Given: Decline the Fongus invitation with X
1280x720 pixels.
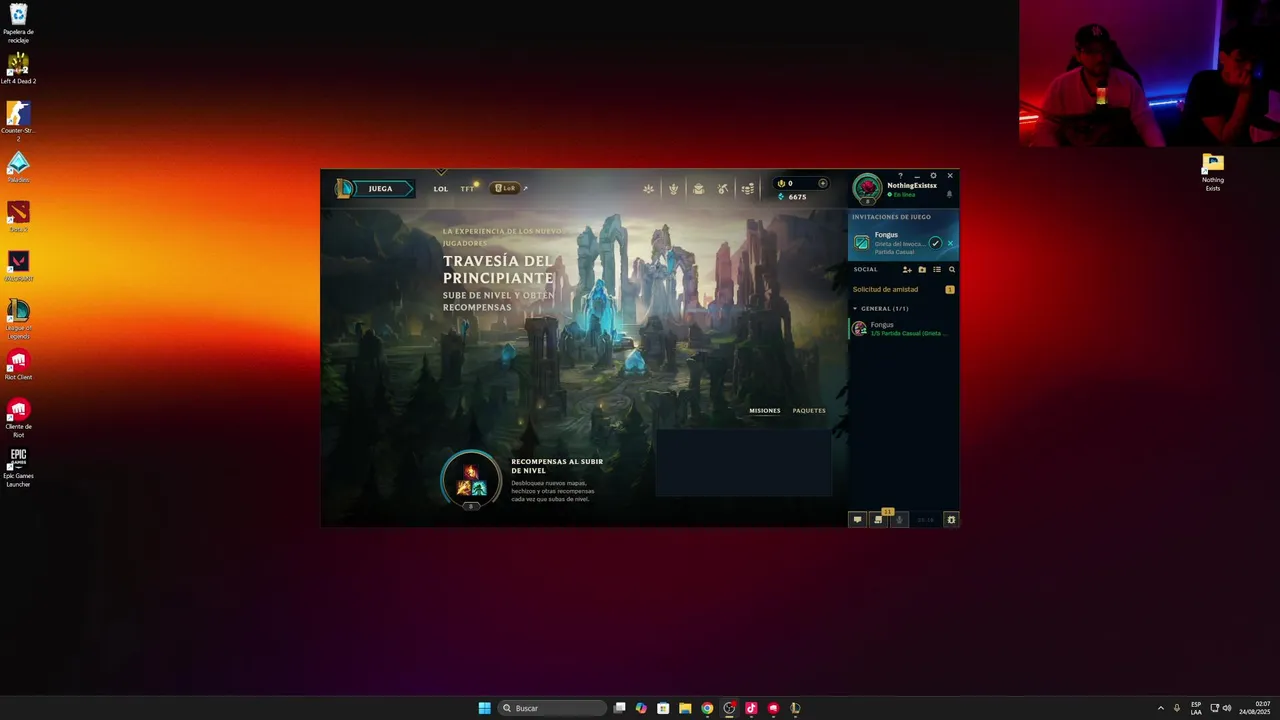Looking at the screenshot, I should point(950,243).
